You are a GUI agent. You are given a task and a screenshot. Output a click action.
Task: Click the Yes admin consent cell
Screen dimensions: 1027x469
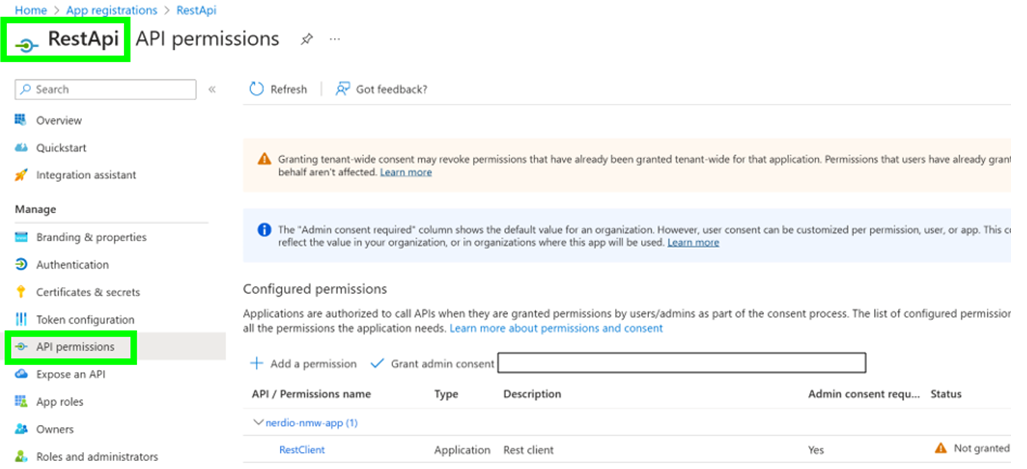(816, 450)
